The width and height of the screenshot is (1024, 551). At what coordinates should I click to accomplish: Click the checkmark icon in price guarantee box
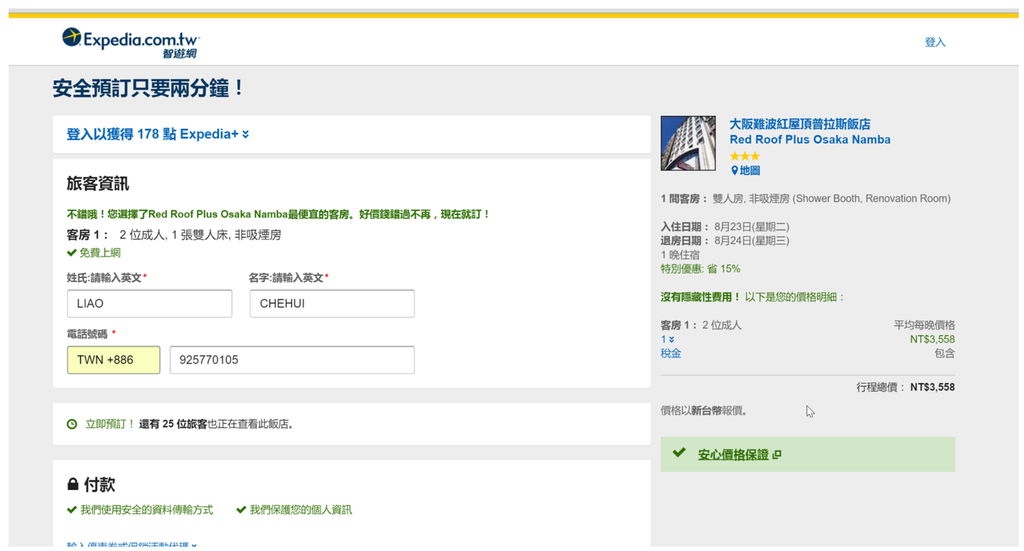point(679,452)
